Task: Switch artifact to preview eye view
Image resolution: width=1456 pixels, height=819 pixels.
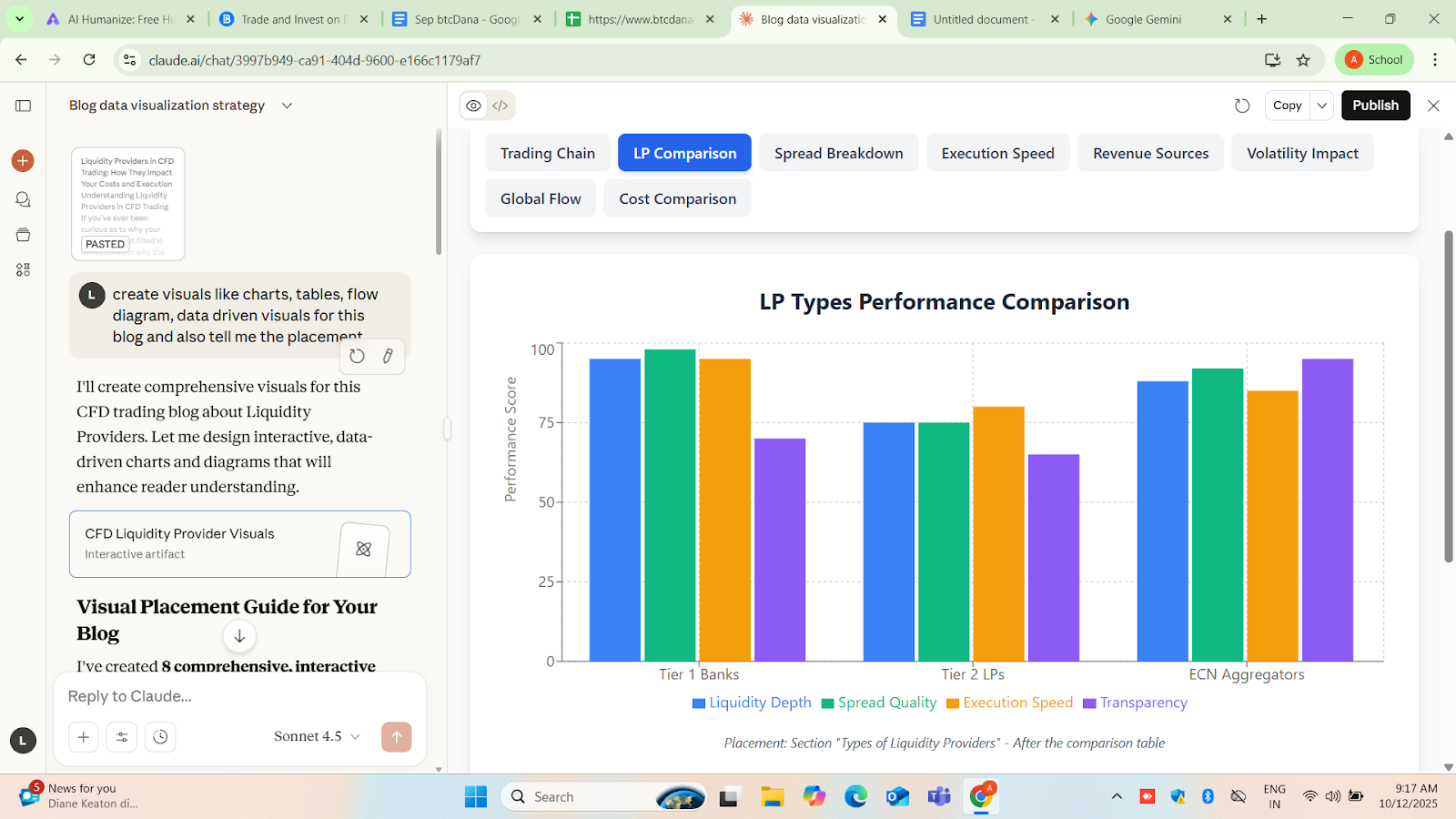Action: [x=474, y=106]
